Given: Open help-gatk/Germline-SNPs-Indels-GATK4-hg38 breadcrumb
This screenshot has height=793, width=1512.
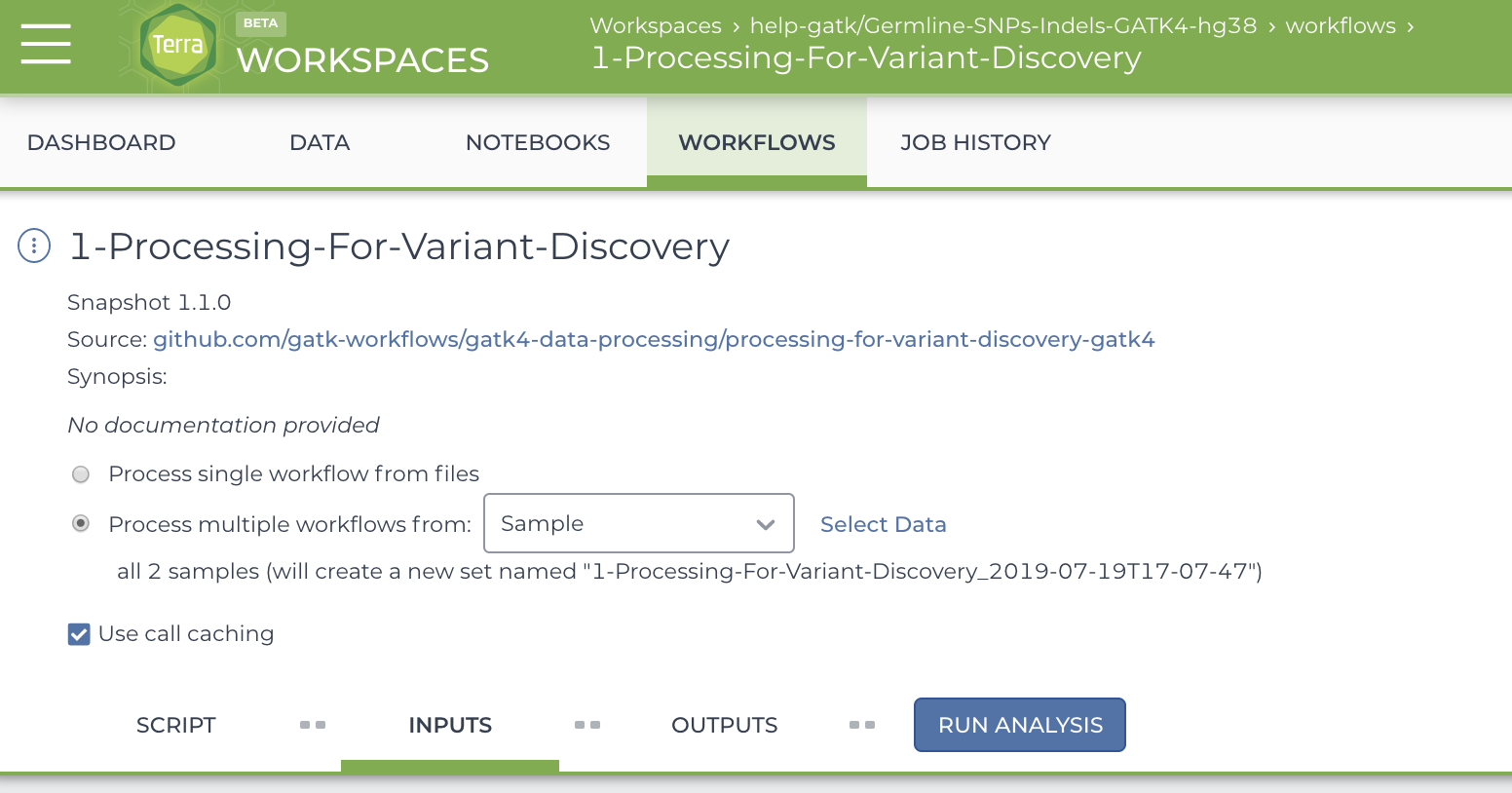Looking at the screenshot, I should coord(1003,25).
